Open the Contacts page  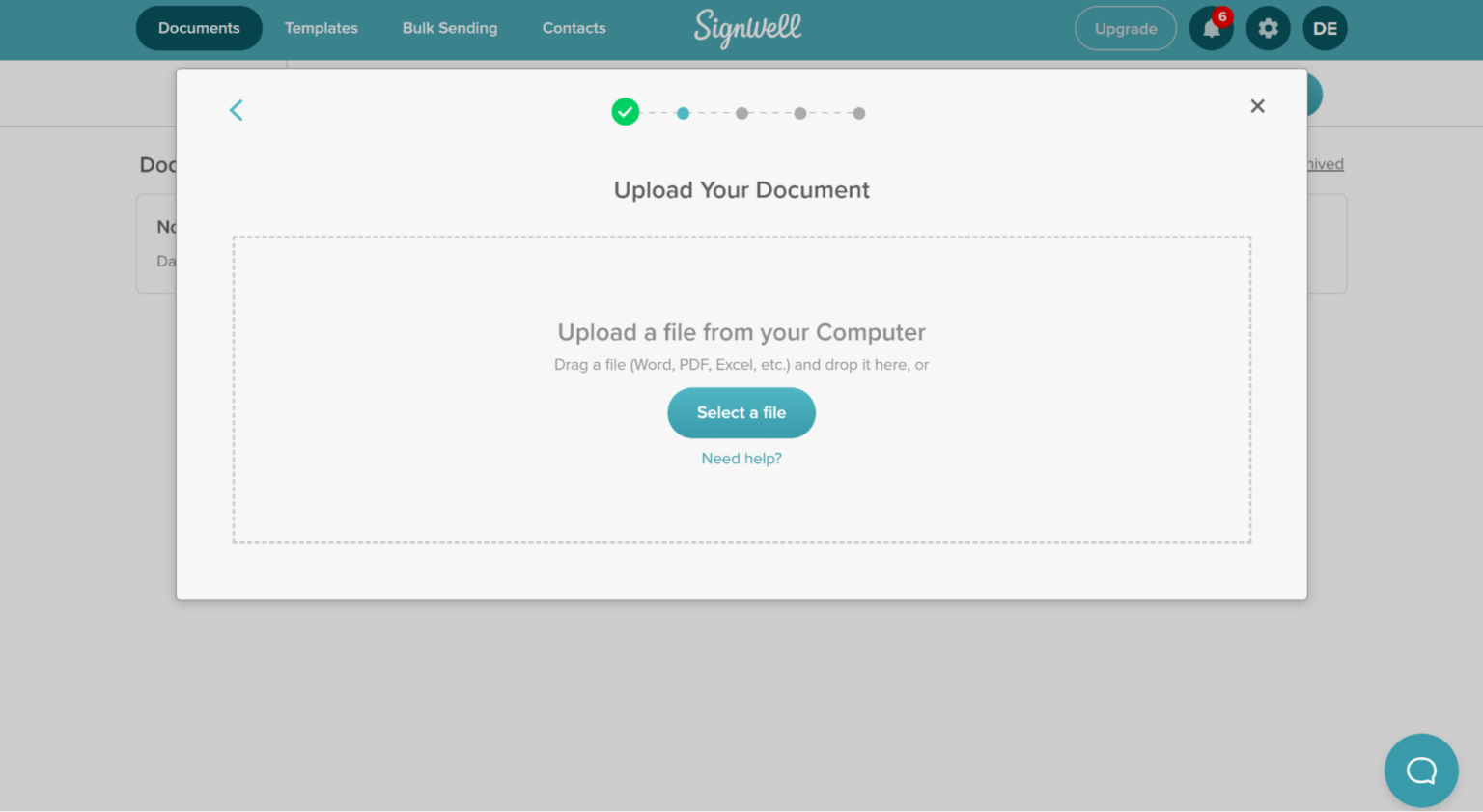pos(574,28)
